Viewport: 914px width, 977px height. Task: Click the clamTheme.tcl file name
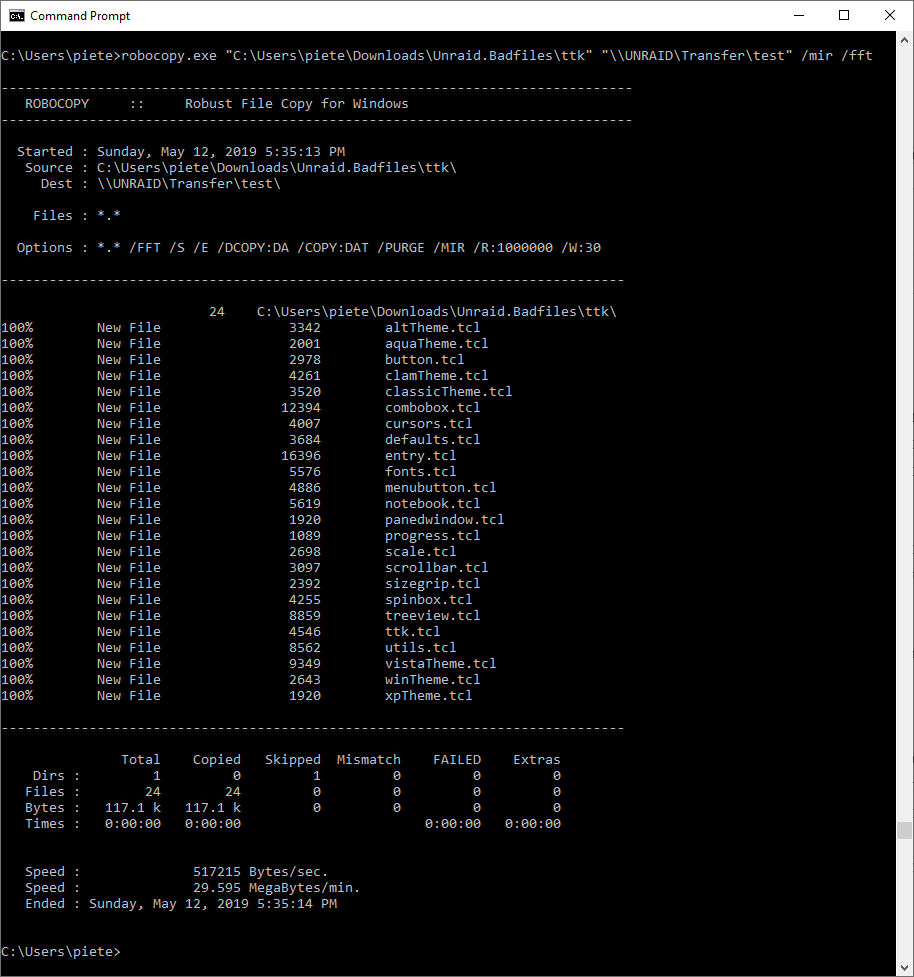pyautogui.click(x=436, y=376)
